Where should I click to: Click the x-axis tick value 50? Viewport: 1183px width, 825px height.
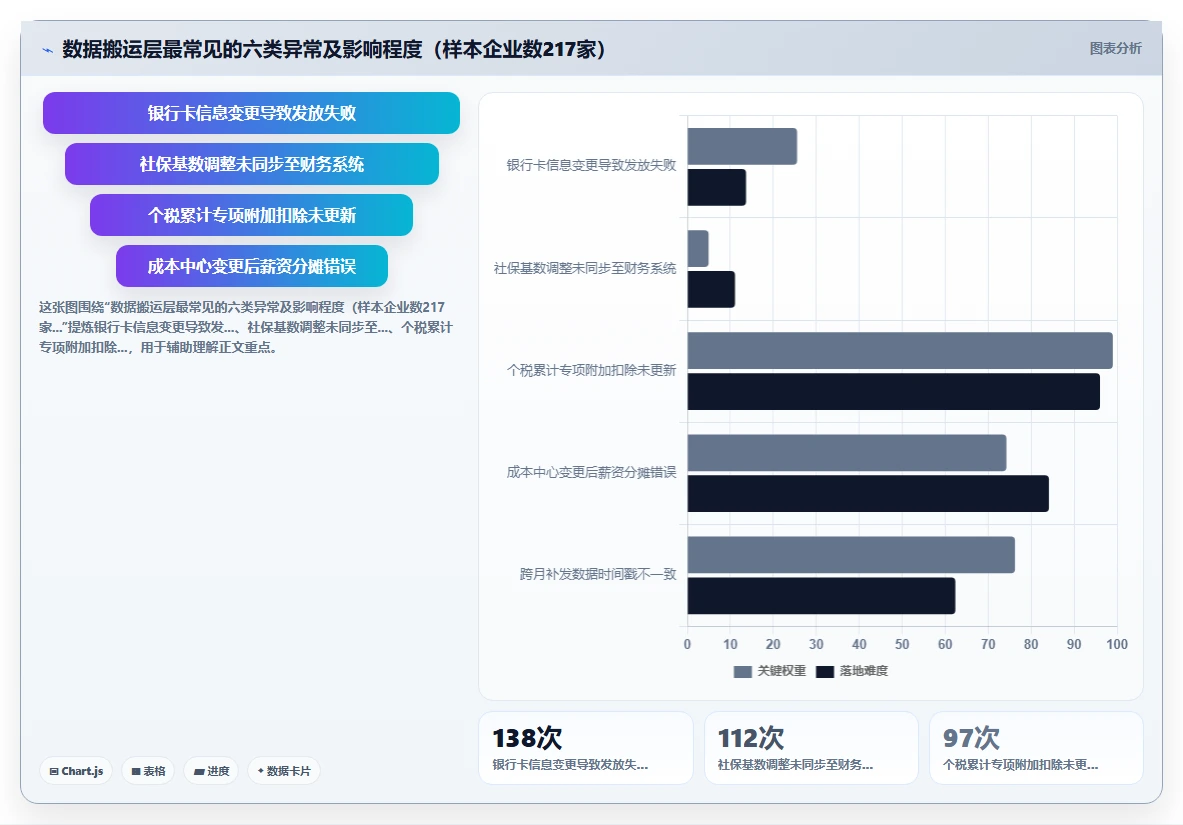pyautogui.click(x=902, y=644)
